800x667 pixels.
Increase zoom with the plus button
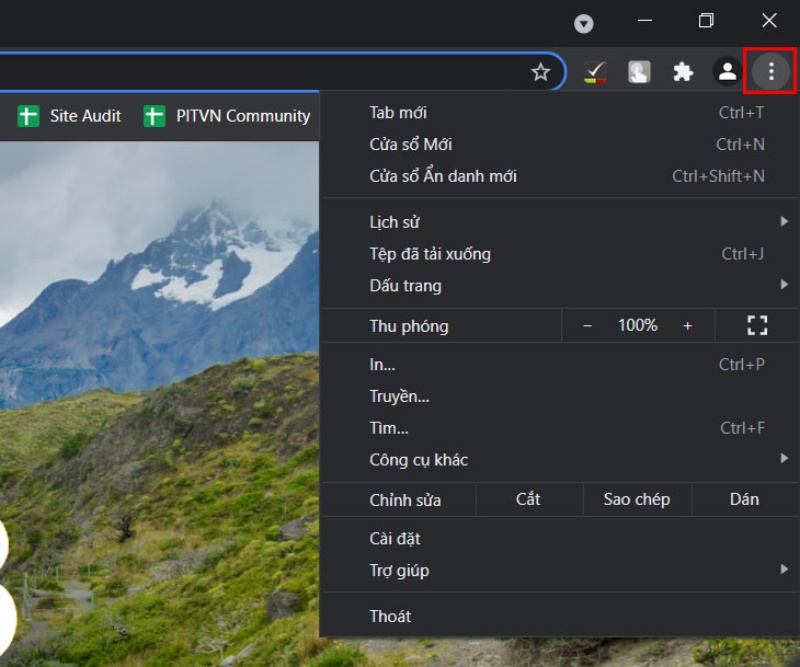(x=687, y=326)
